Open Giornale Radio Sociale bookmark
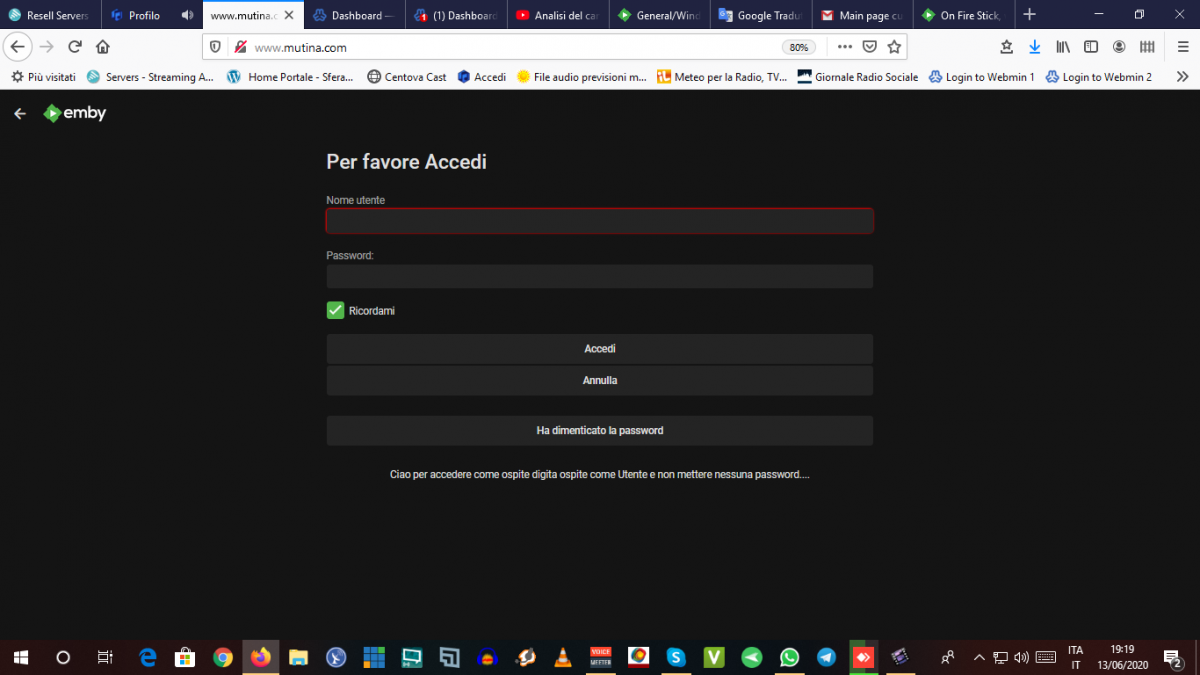1200x675 pixels. tap(858, 77)
